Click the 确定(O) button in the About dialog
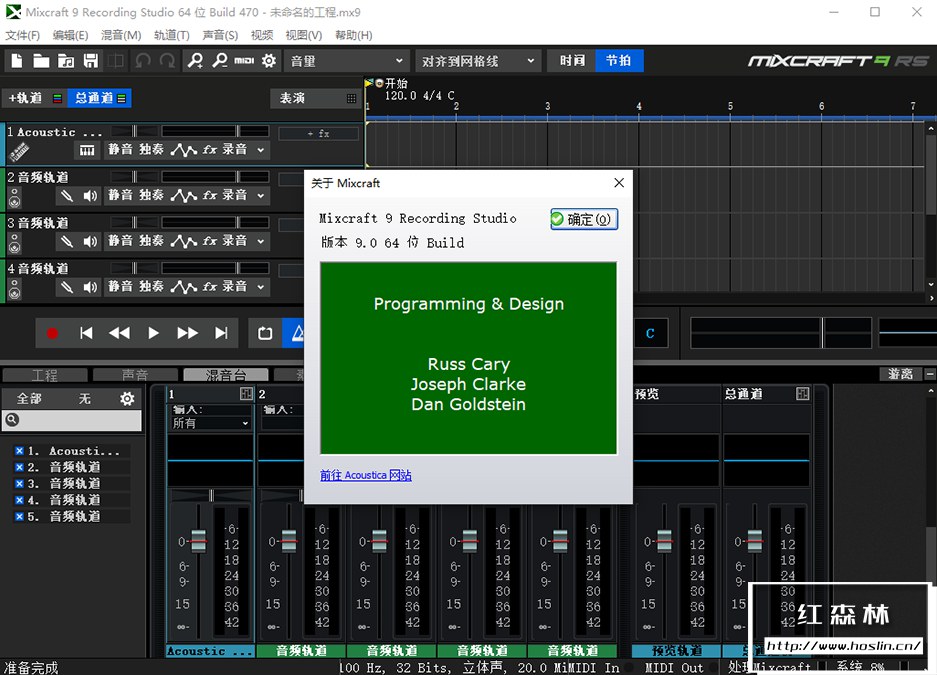937x675 pixels. (583, 219)
